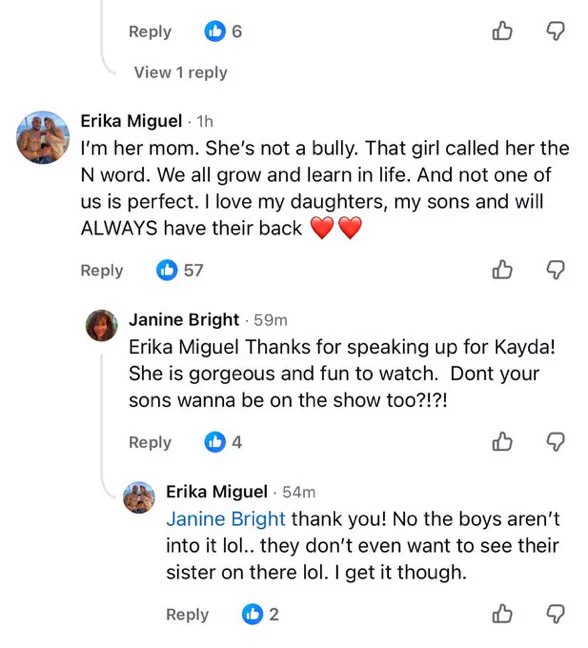This screenshot has width=588, height=648.
Task: Open Erika Miguel's large profile picture
Action: [43, 137]
